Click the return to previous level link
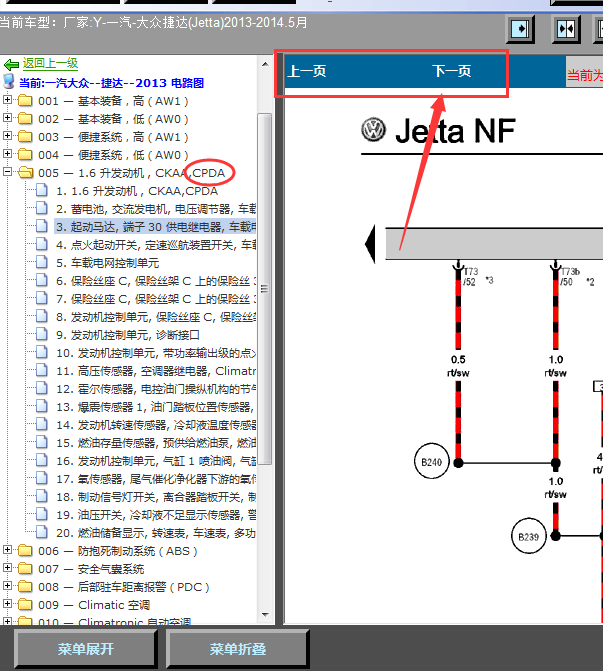 pyautogui.click(x=50, y=63)
